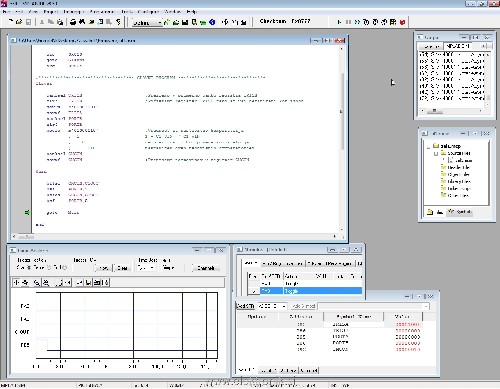Collapse the salu.mcp project tree root
Viewport: 500px width, 389px height.
pos(429,146)
